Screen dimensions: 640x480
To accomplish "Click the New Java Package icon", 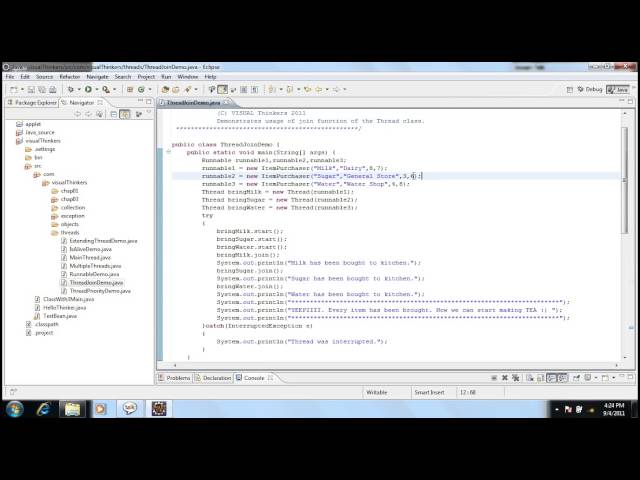I will coord(130,89).
